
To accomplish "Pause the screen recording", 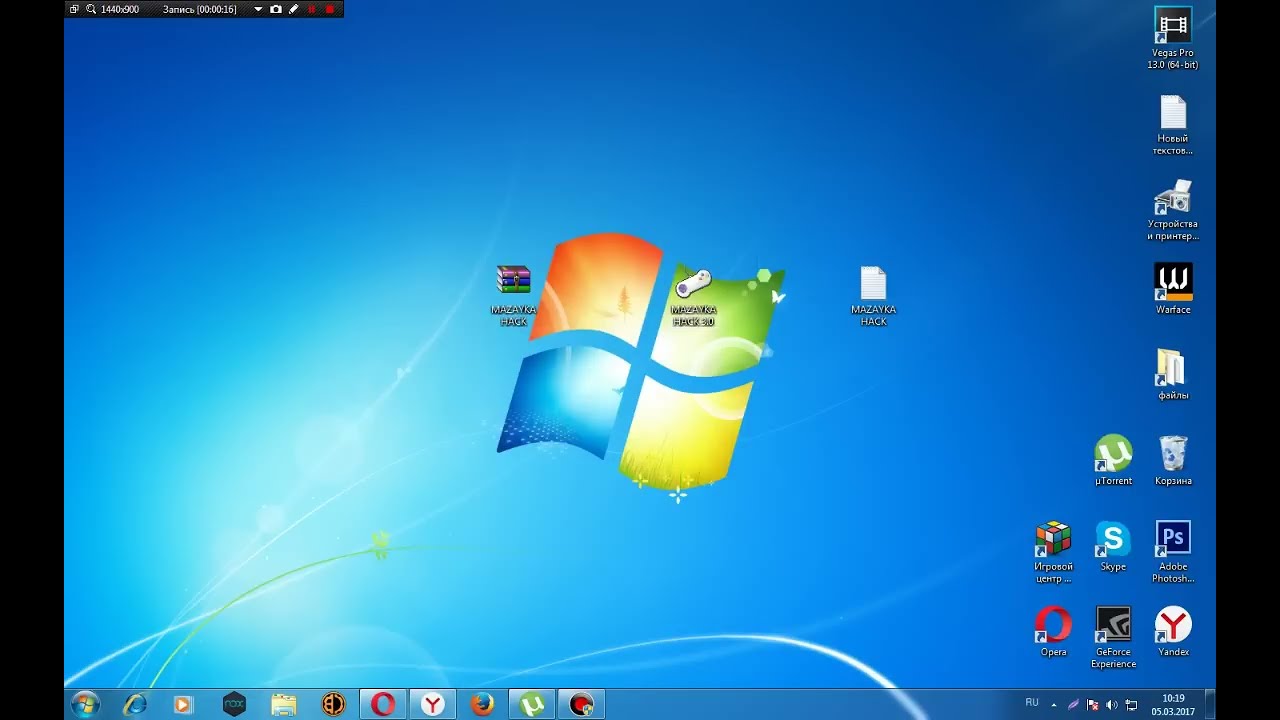I will pyautogui.click(x=311, y=9).
